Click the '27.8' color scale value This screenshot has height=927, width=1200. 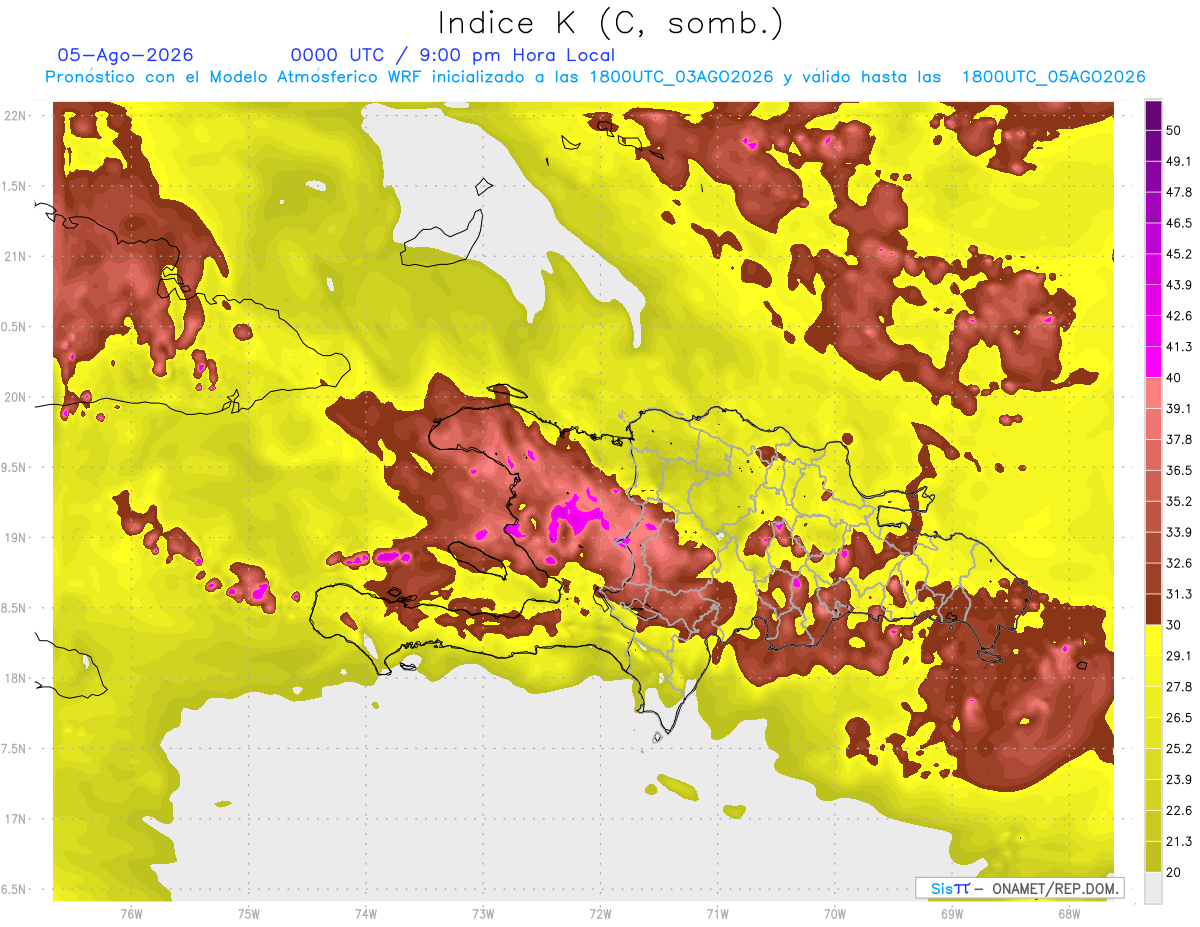pos(1178,687)
